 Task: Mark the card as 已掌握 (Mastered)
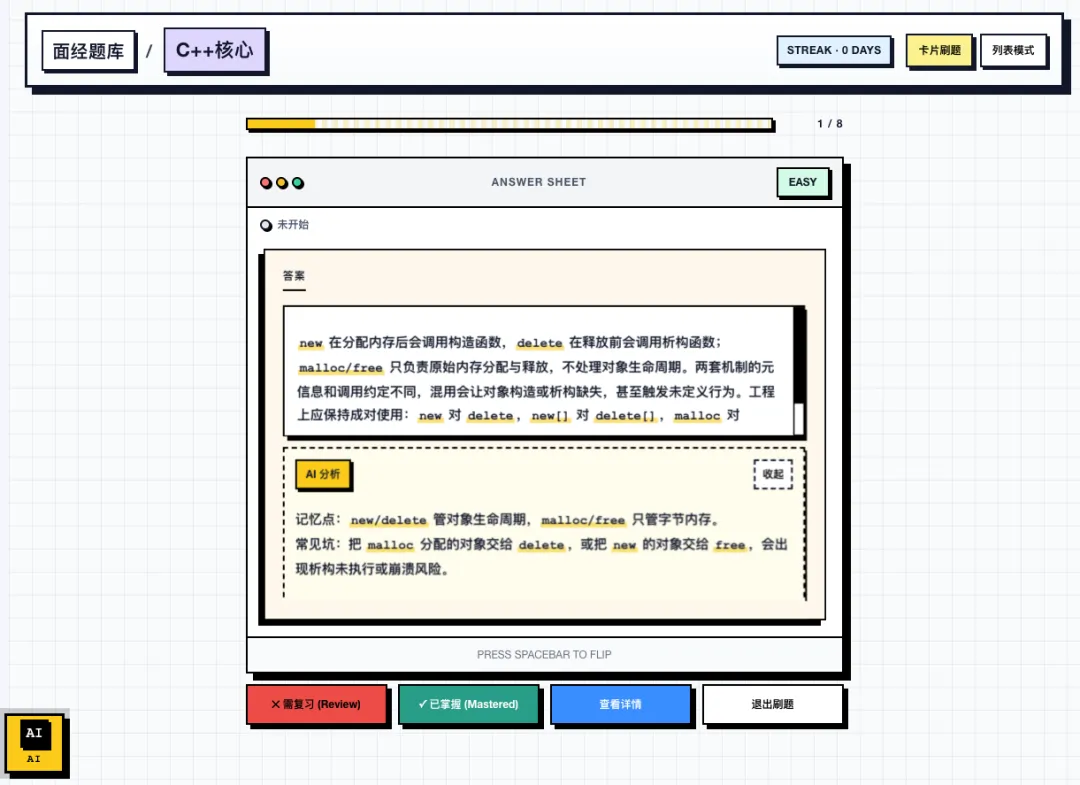point(469,704)
